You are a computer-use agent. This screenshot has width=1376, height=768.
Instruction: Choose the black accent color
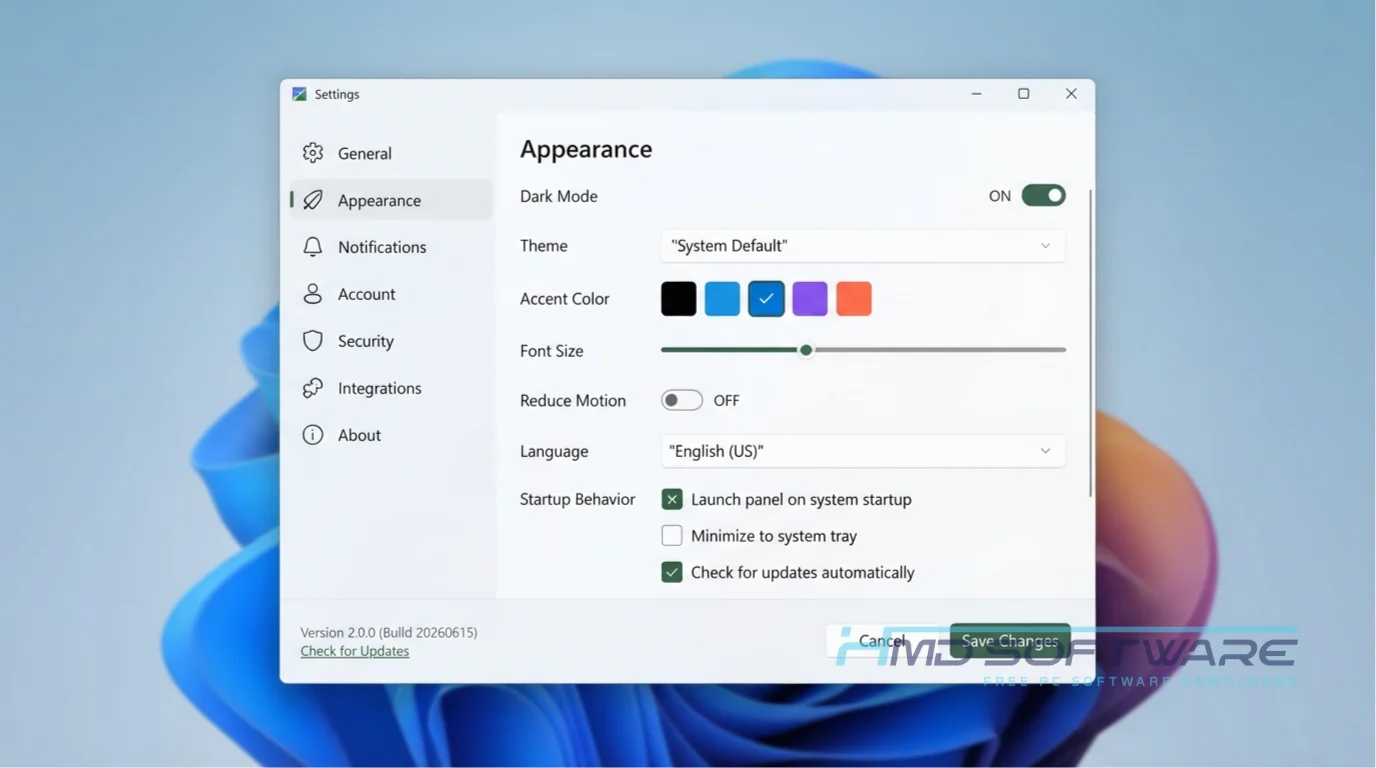(x=678, y=299)
